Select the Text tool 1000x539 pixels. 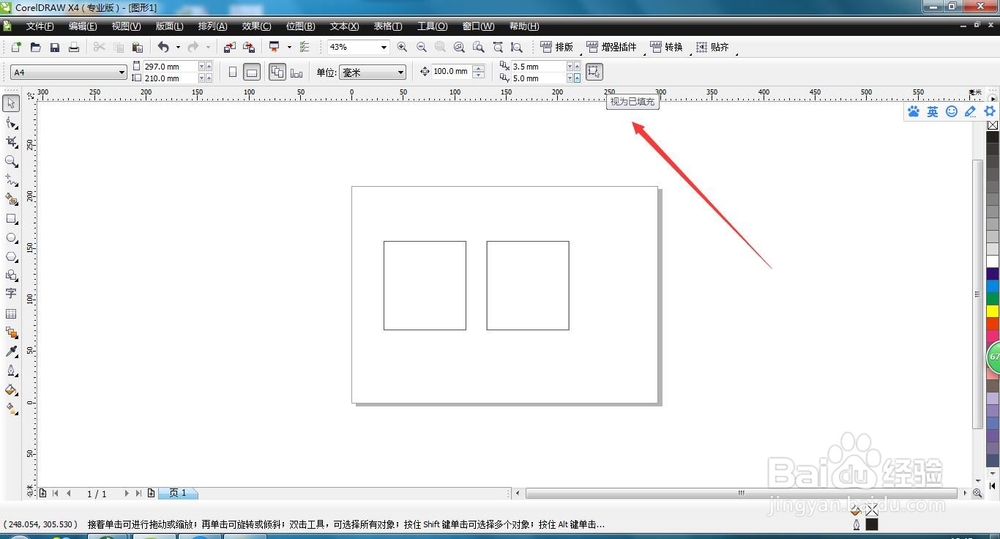point(11,293)
